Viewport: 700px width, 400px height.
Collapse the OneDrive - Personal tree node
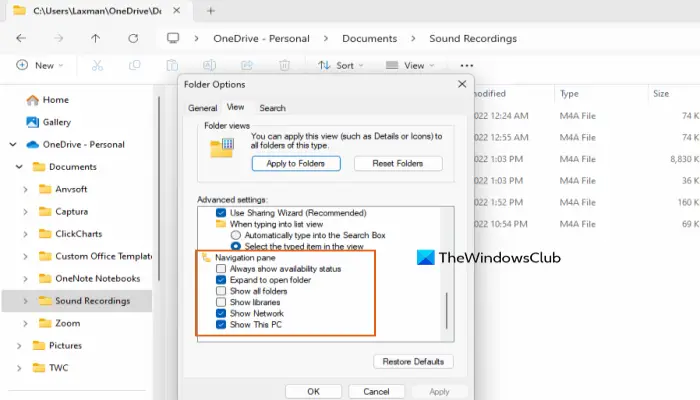[13, 144]
